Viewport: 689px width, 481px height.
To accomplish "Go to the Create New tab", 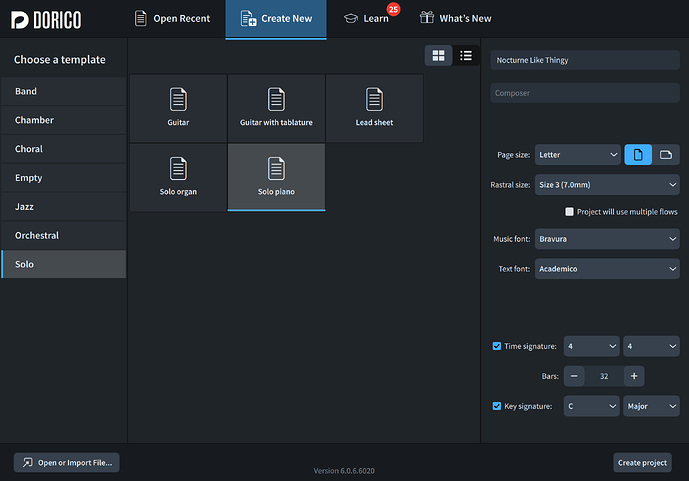I will 276,19.
